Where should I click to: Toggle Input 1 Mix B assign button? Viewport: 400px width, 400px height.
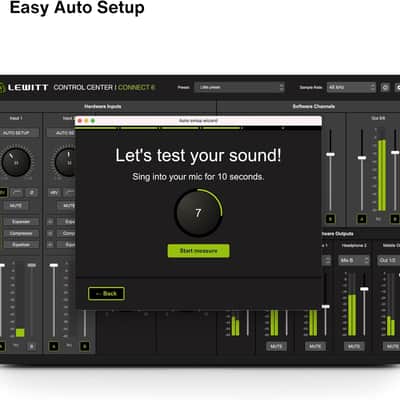point(32,347)
